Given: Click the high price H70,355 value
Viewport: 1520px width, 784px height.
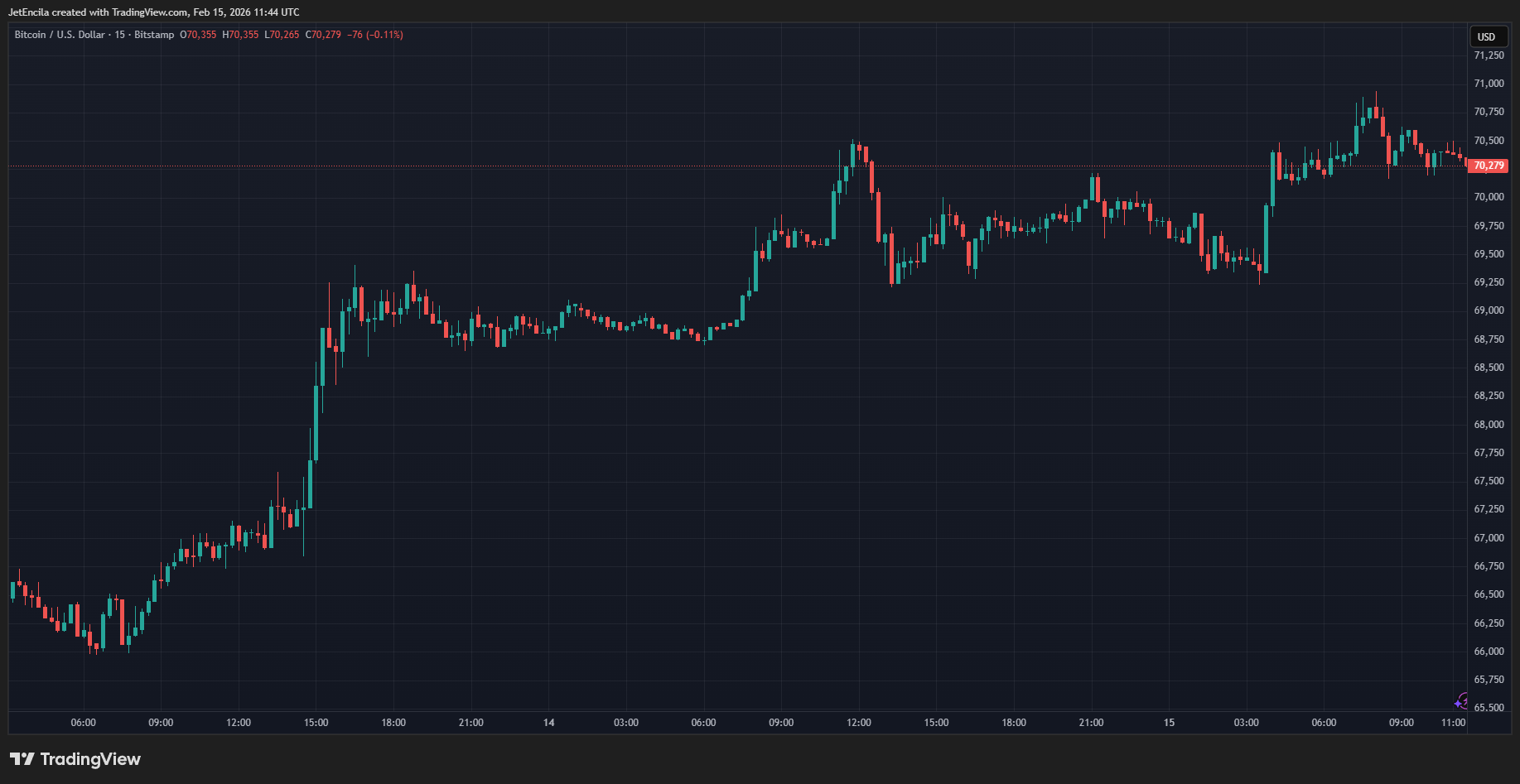Looking at the screenshot, I should [x=240, y=35].
